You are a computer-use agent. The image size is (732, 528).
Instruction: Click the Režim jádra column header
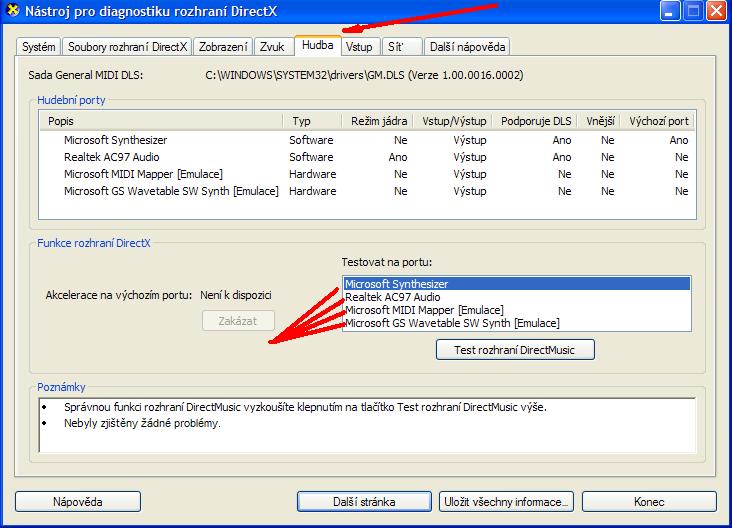(x=379, y=121)
